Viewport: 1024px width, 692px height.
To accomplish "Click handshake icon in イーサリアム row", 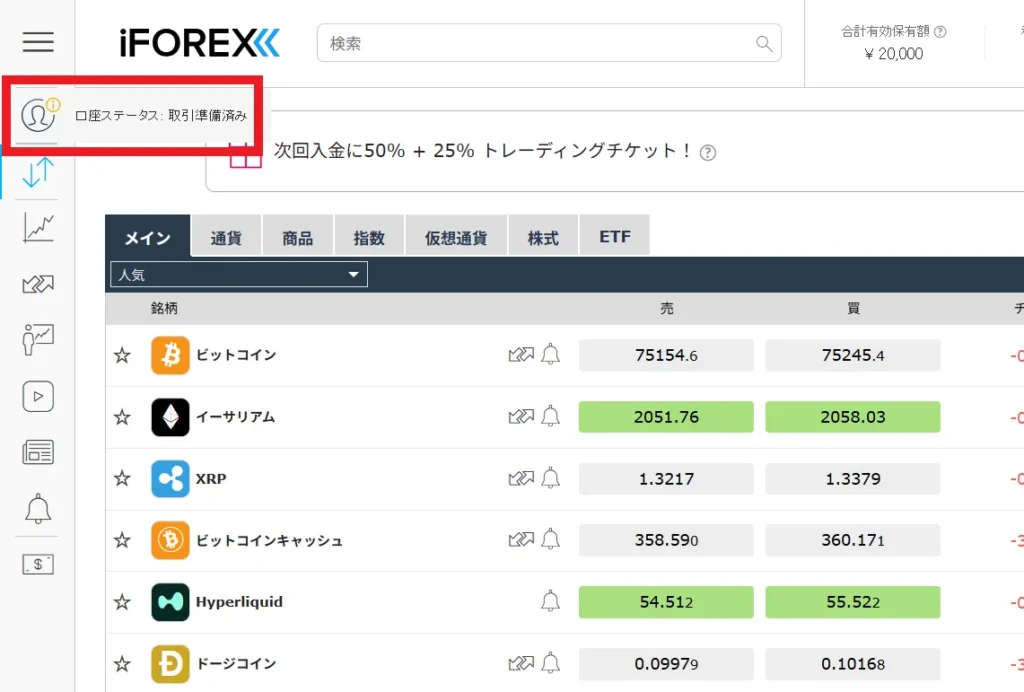I will [521, 416].
